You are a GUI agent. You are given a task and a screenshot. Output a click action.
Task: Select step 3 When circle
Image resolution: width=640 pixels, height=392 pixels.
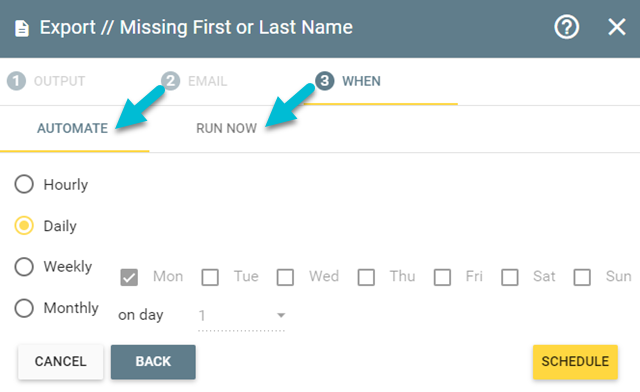point(324,81)
